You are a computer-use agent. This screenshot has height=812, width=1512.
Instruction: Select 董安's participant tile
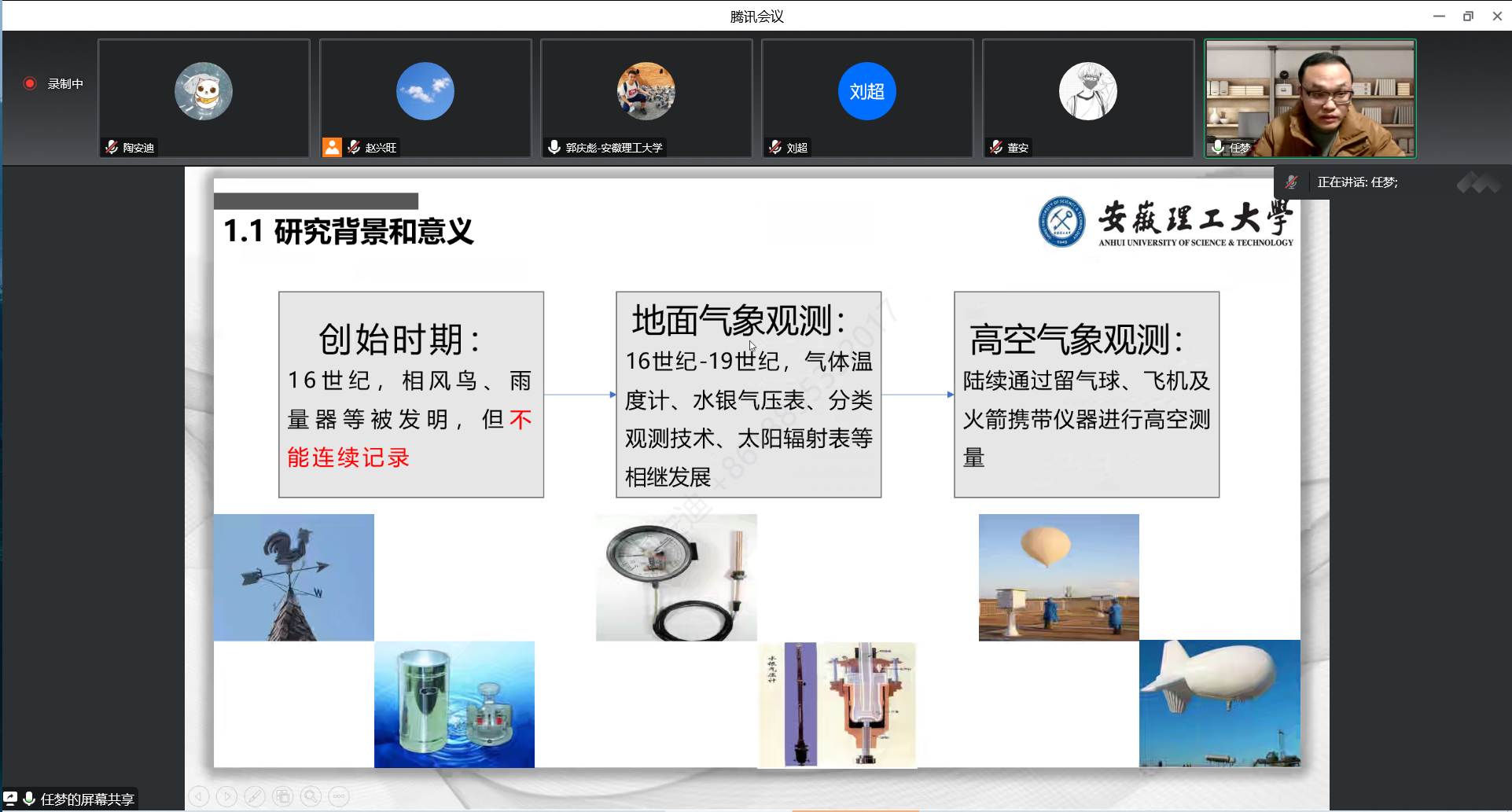[x=1087, y=98]
